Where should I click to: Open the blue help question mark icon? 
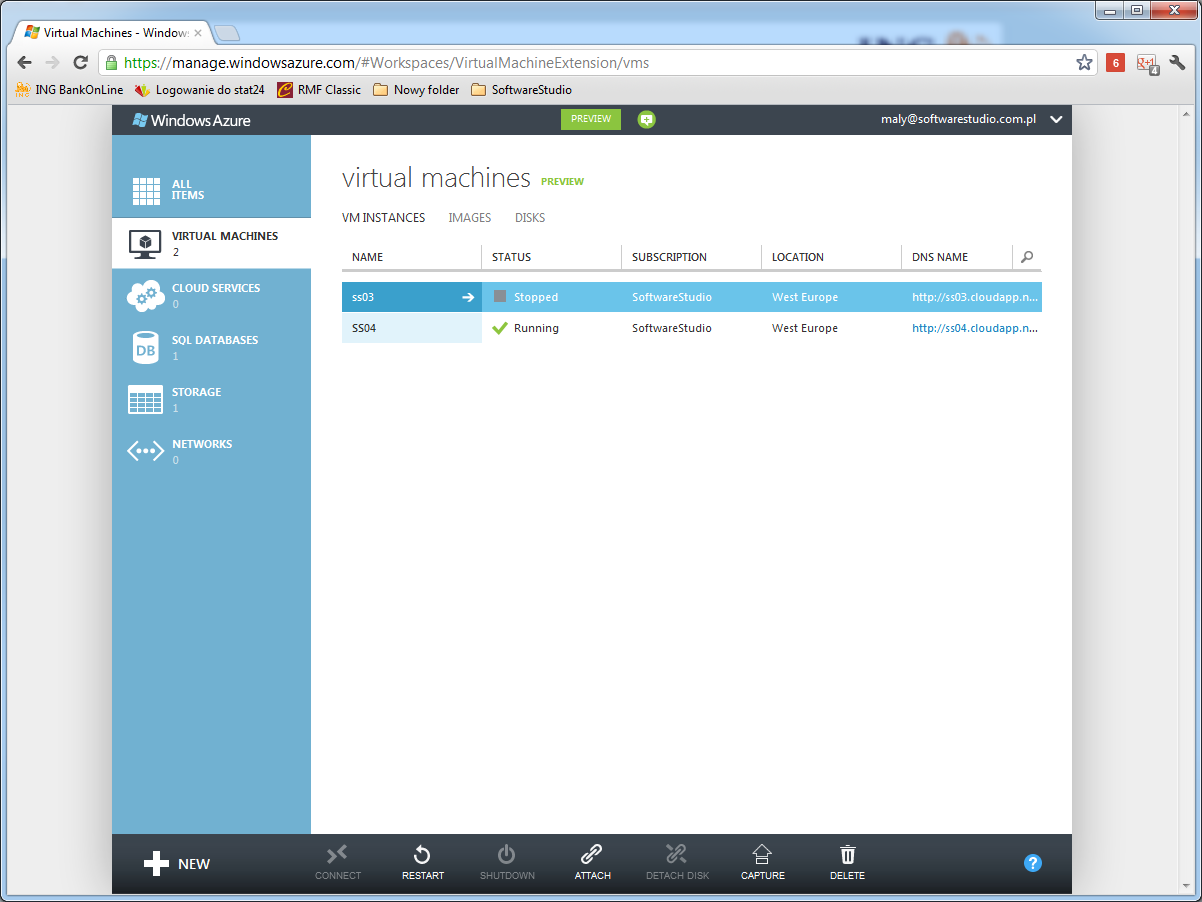click(1033, 863)
